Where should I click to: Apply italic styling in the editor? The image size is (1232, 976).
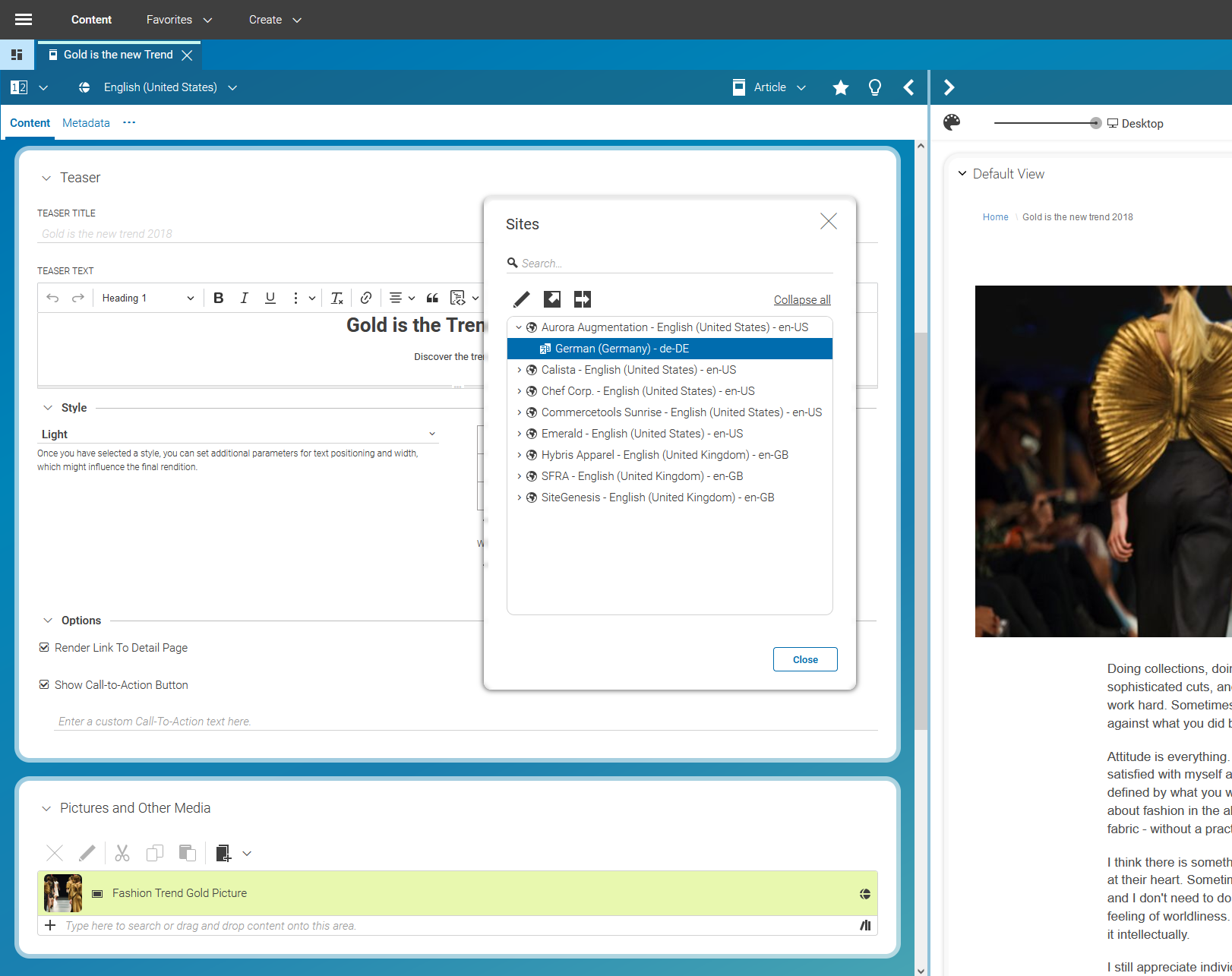coord(244,298)
